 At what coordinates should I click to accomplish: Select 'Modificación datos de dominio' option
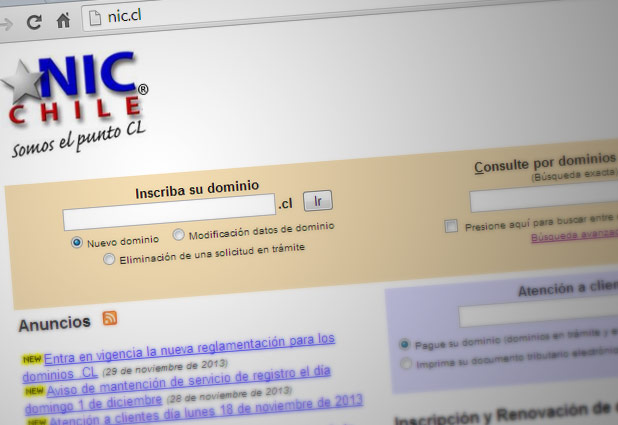tap(179, 235)
